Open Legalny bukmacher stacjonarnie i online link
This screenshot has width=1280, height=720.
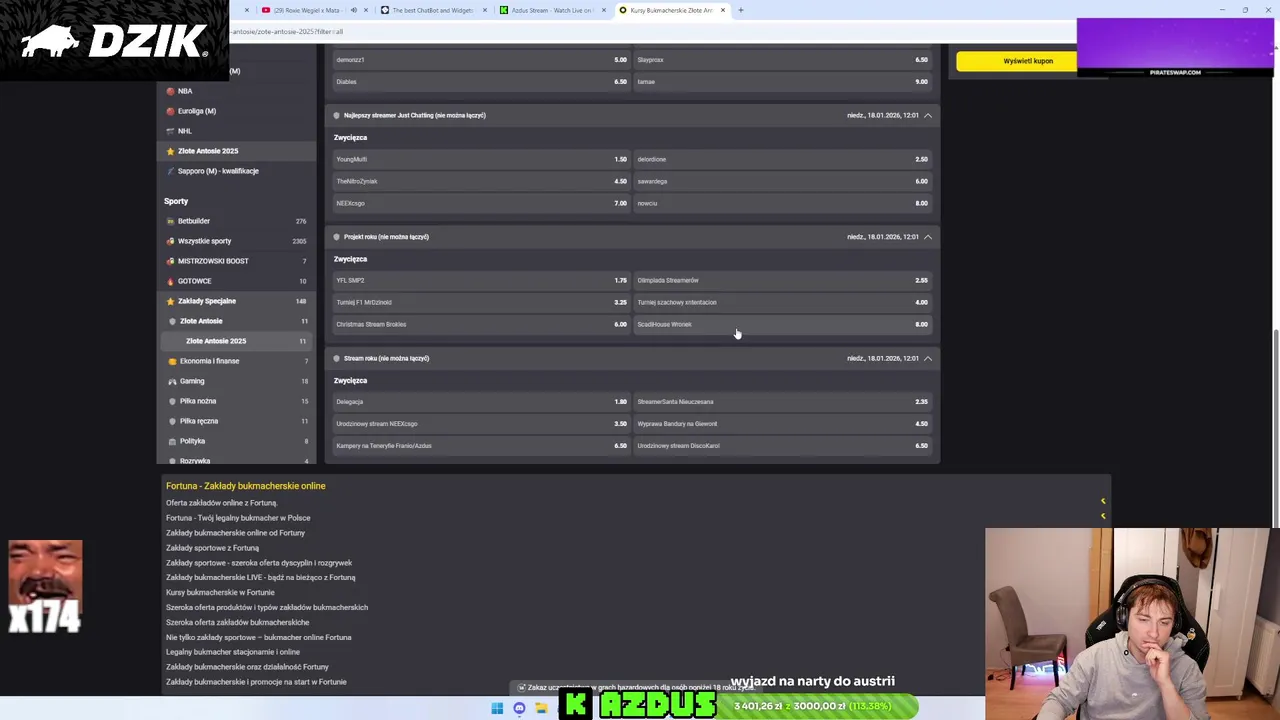point(233,652)
